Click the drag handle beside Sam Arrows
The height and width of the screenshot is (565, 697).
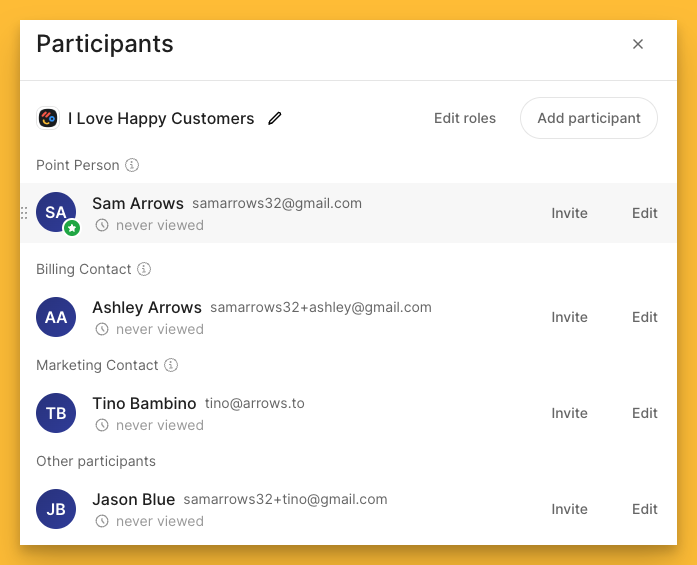pos(24,213)
